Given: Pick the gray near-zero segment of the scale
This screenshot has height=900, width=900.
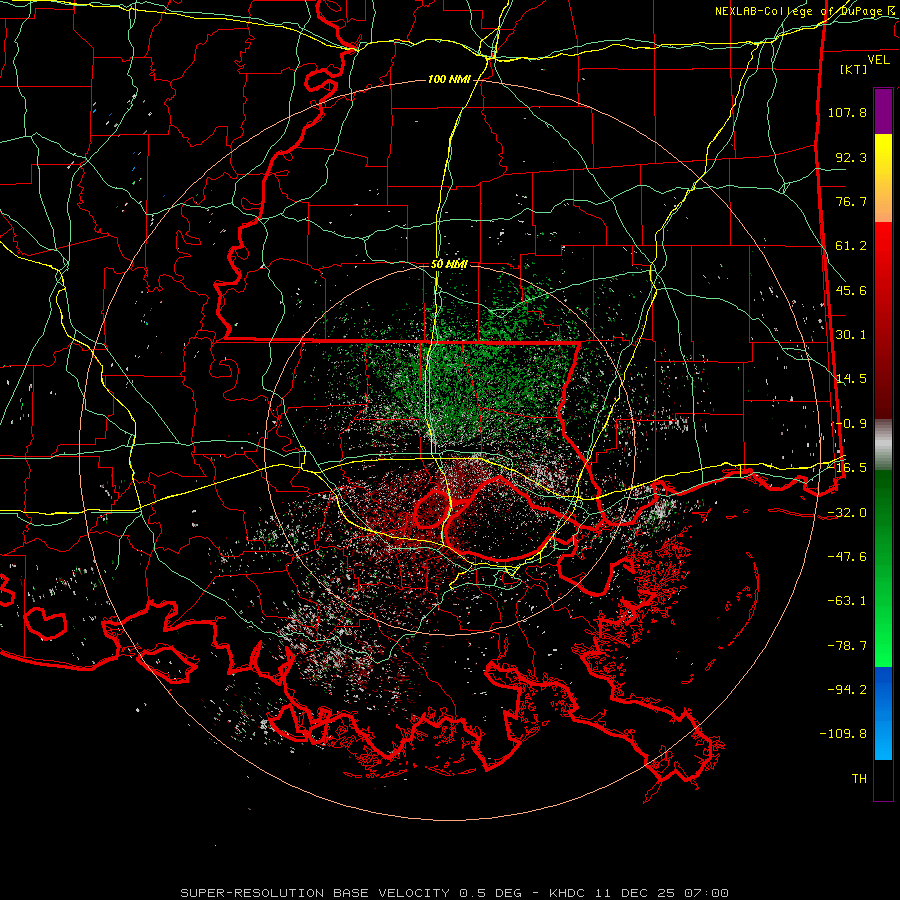Looking at the screenshot, I should [883, 445].
